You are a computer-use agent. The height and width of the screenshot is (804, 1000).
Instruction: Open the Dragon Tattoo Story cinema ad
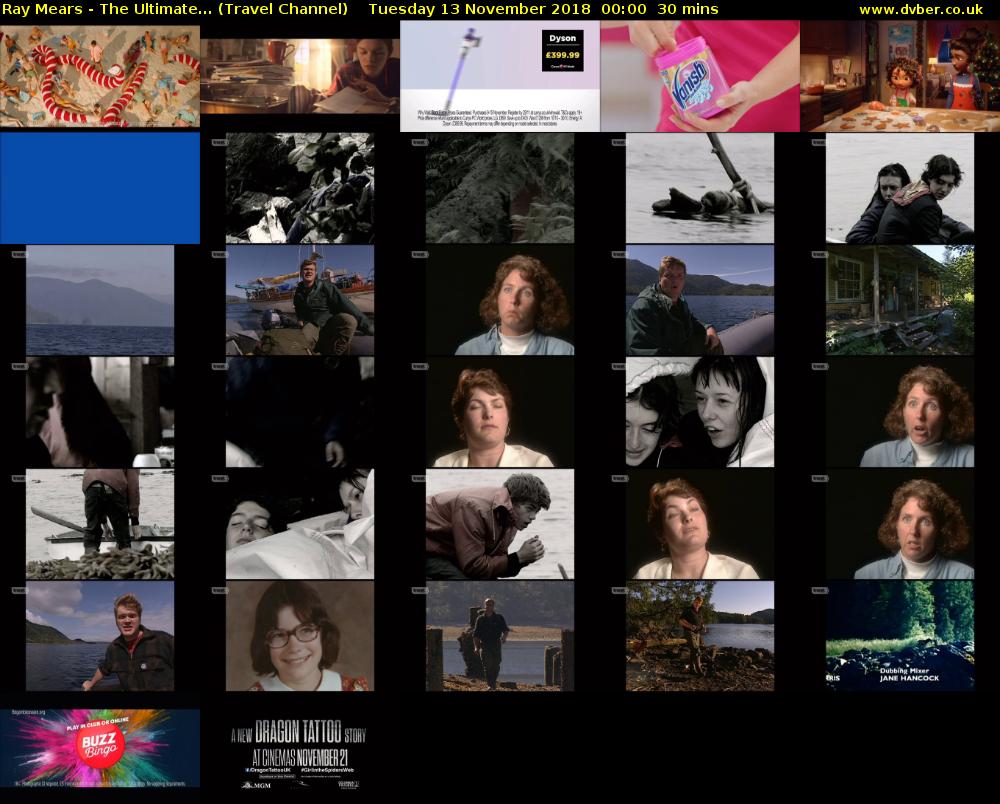pos(300,748)
